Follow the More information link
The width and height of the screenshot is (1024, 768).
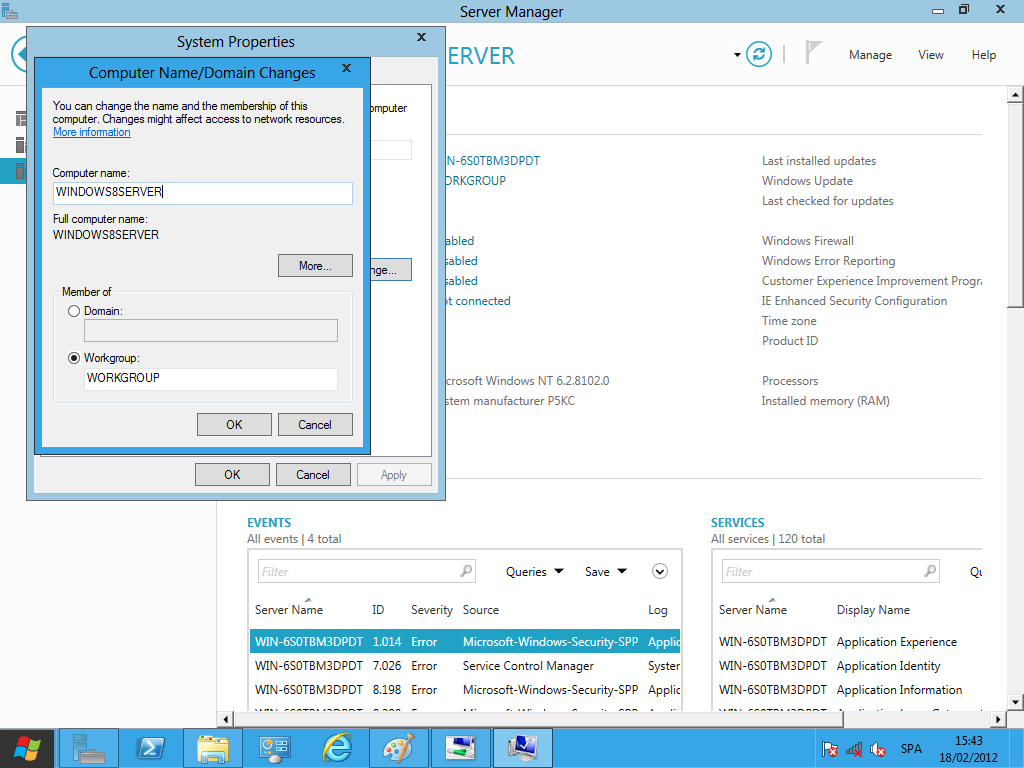91,132
